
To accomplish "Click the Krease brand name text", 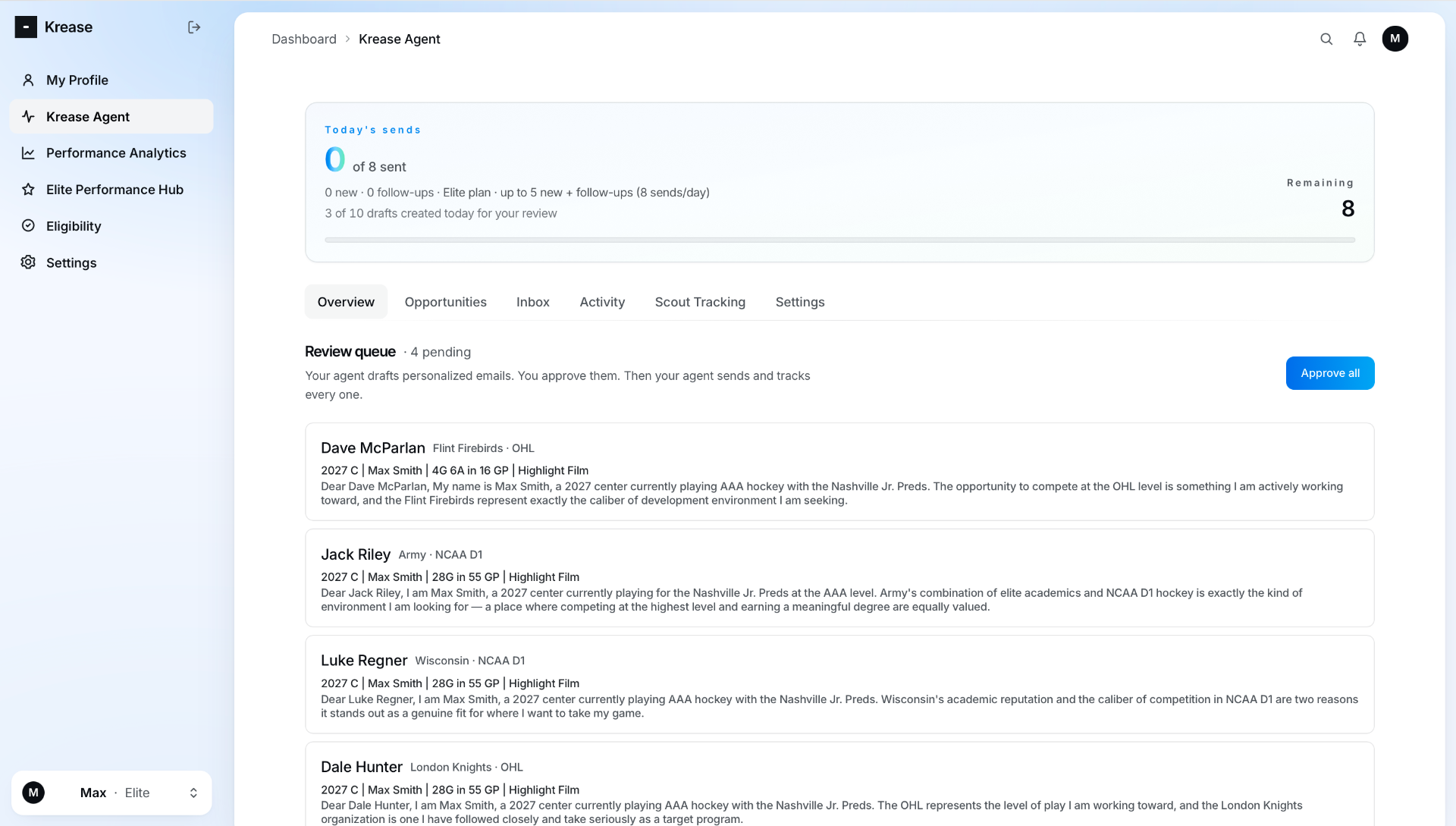I will (68, 27).
